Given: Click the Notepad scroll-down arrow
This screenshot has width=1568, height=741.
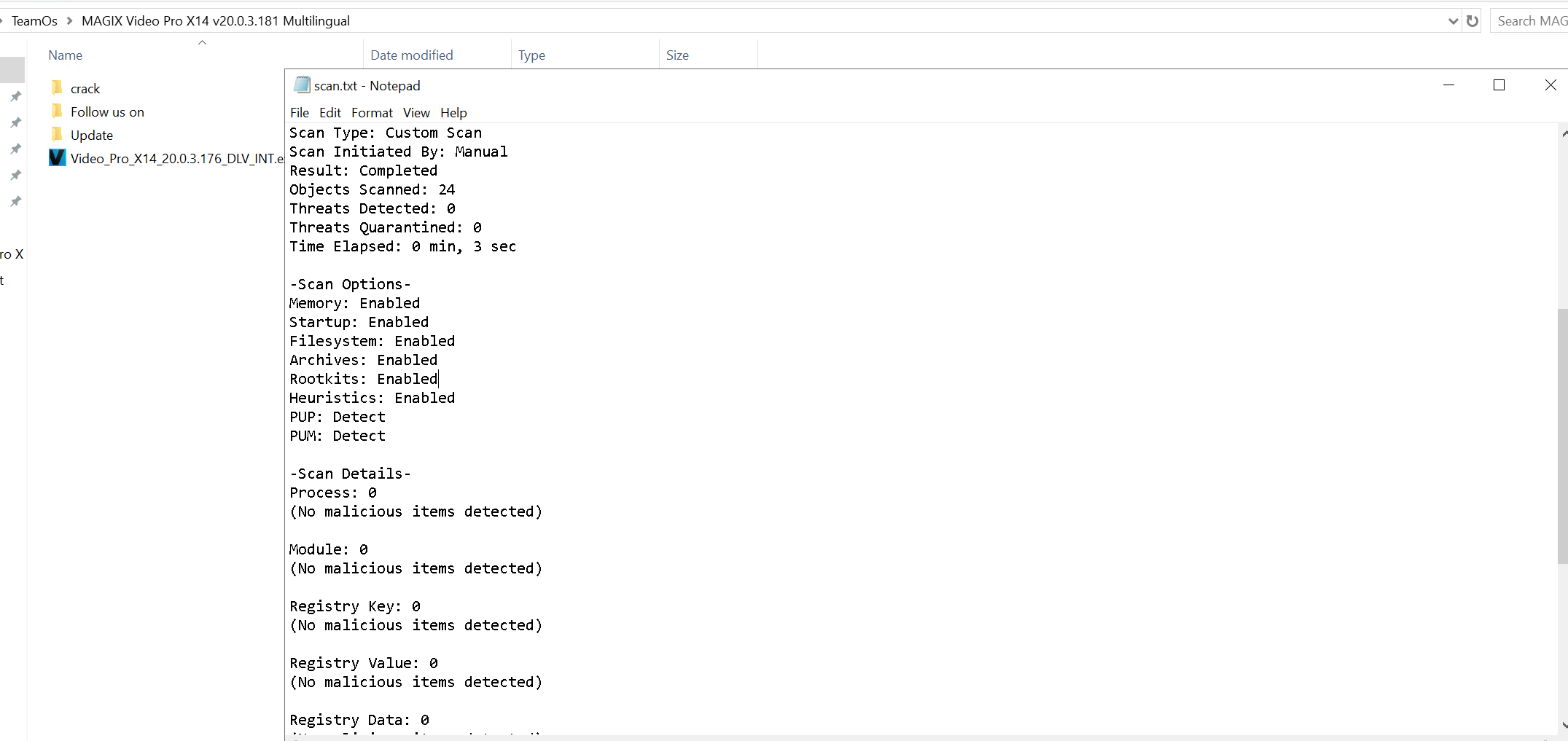Looking at the screenshot, I should (1563, 725).
